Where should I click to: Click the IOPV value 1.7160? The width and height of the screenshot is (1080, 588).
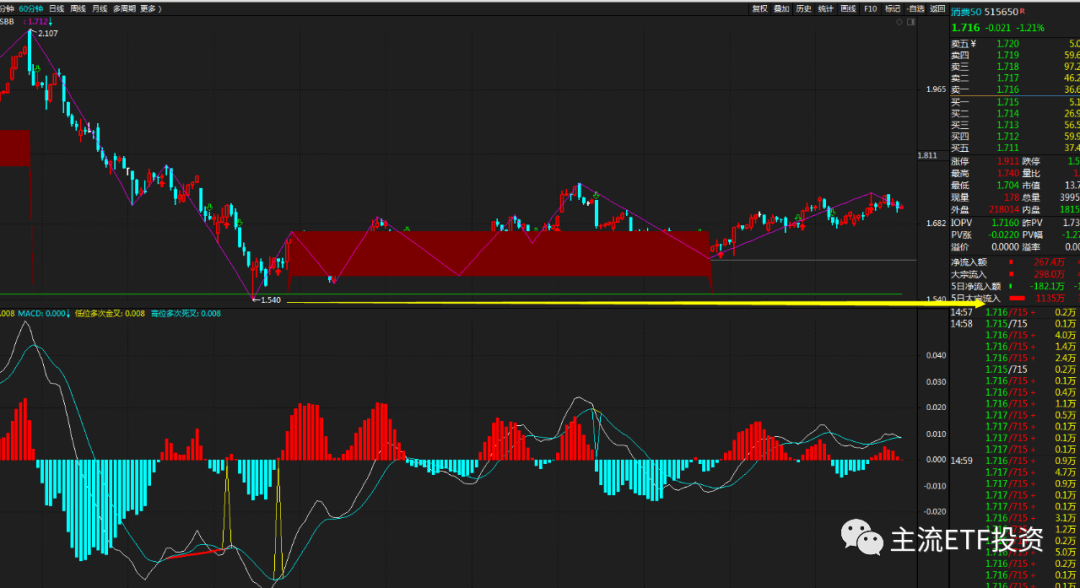pos(1005,223)
